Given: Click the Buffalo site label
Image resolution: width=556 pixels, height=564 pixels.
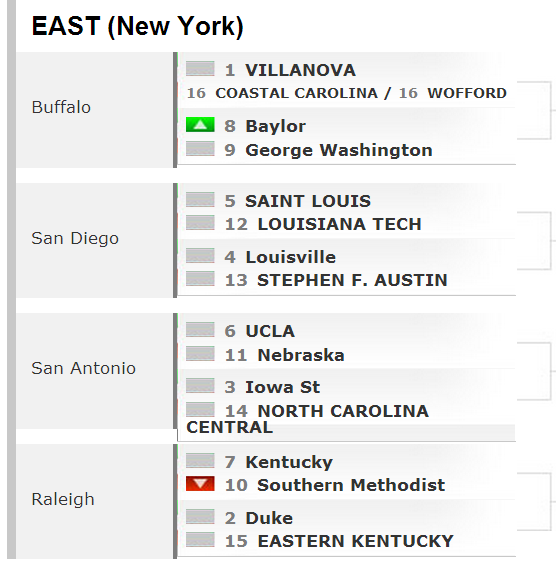Looking at the screenshot, I should [x=61, y=107].
